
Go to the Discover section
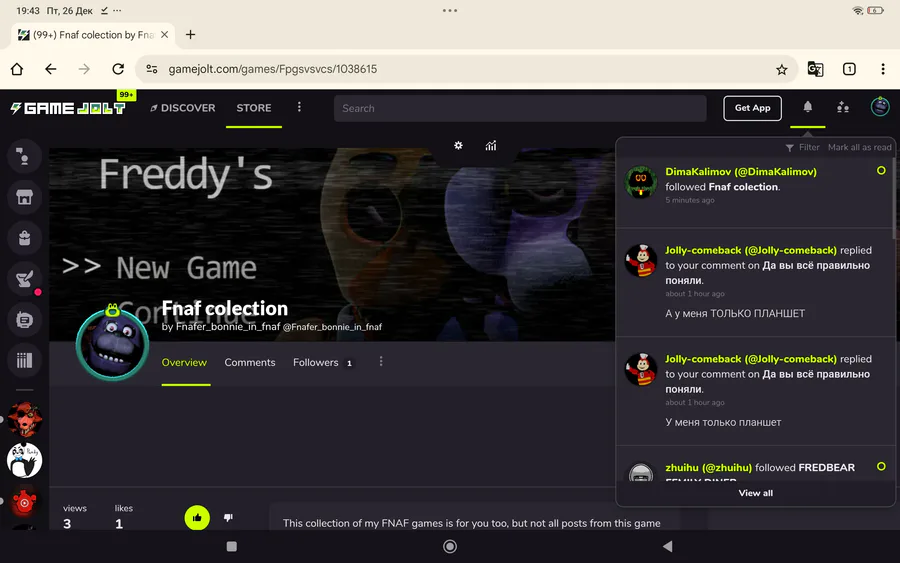(183, 108)
